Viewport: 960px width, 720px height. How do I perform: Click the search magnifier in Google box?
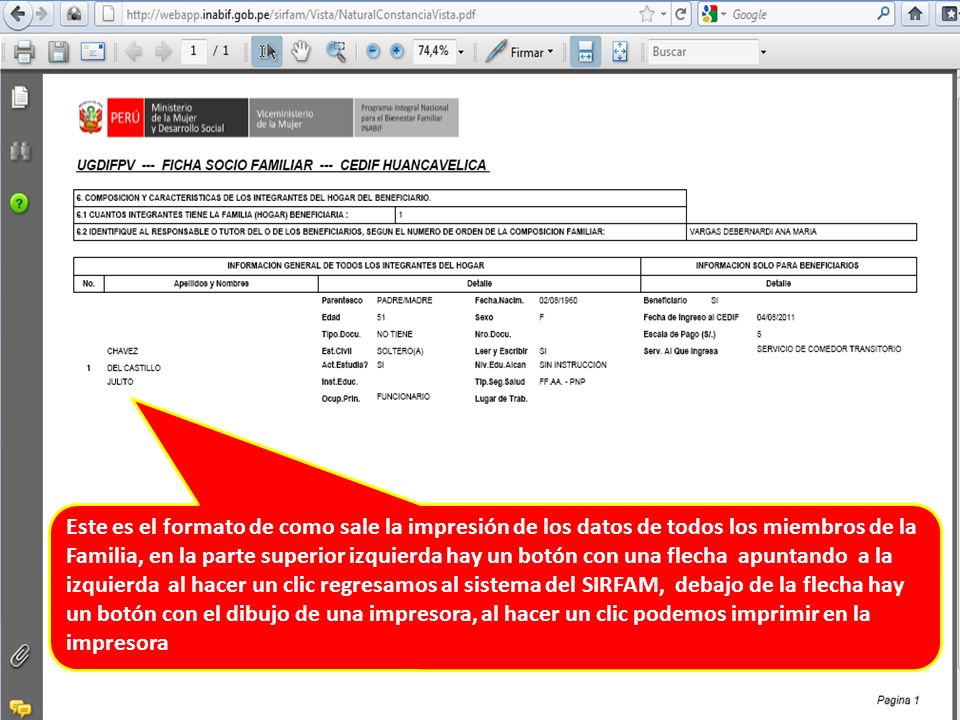click(883, 13)
